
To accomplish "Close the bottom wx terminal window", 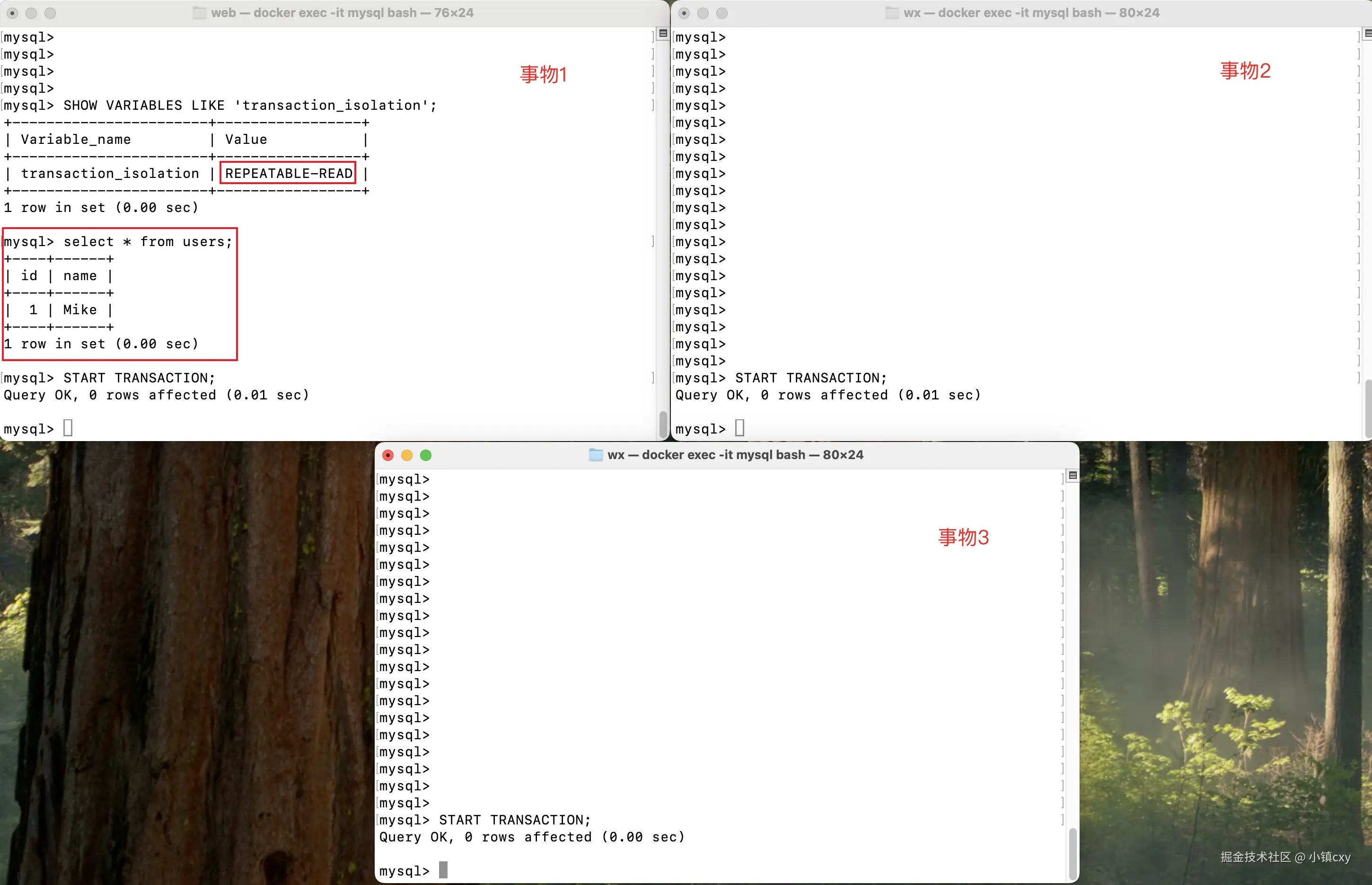I will [388, 455].
